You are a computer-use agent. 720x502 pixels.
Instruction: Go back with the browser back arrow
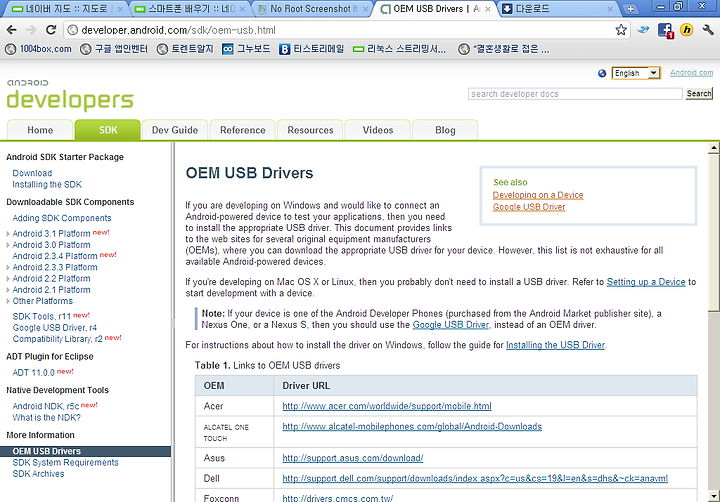[11, 30]
